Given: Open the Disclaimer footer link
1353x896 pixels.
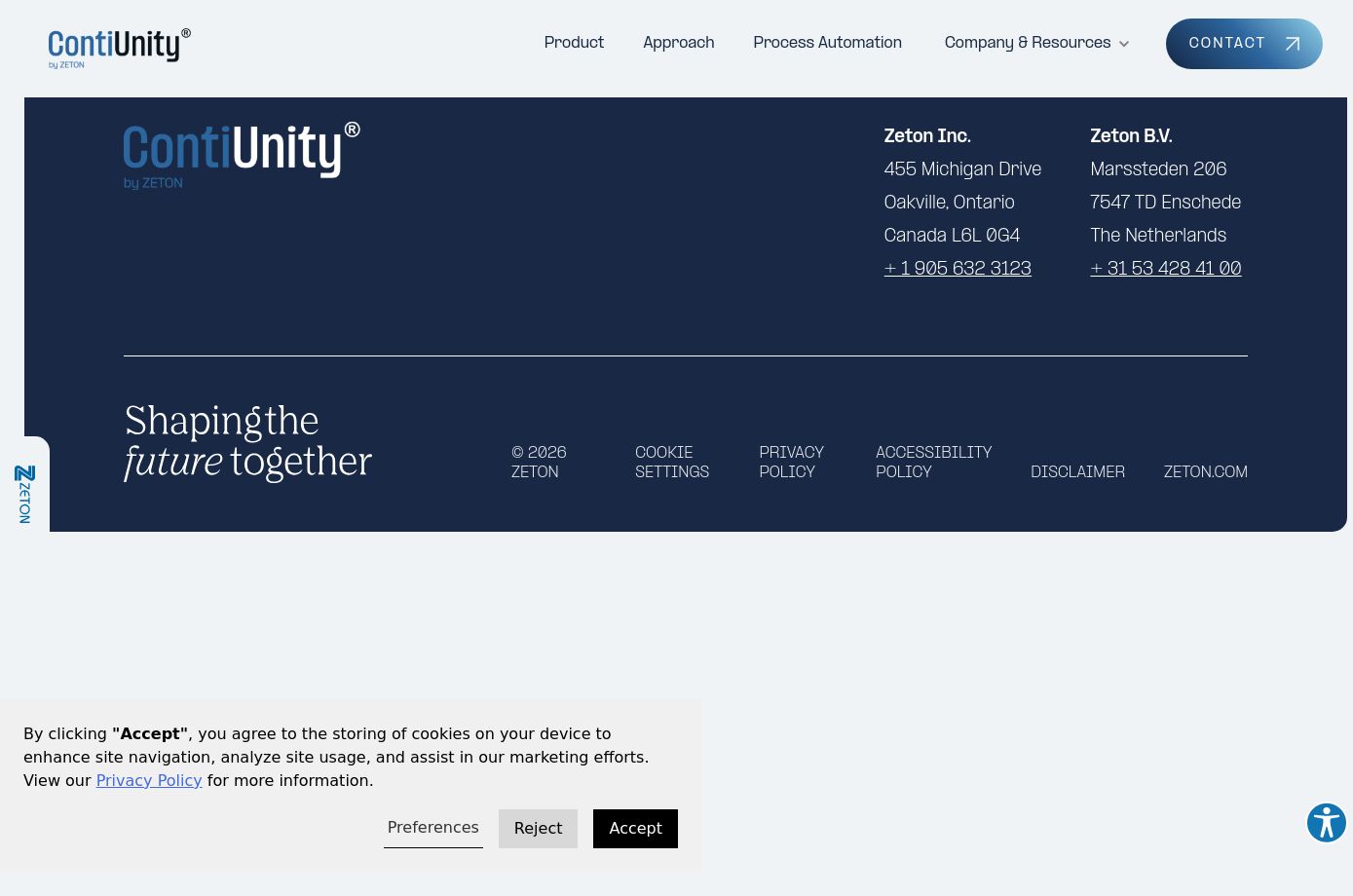Looking at the screenshot, I should click(x=1077, y=472).
